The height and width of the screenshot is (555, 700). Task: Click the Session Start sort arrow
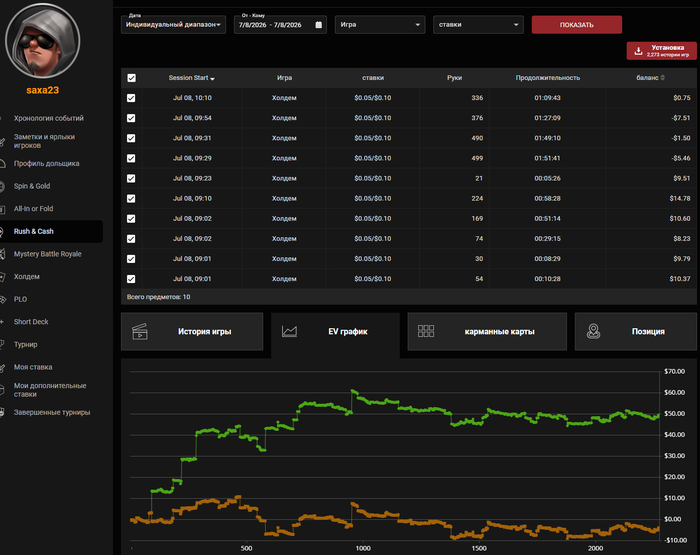(x=212, y=79)
